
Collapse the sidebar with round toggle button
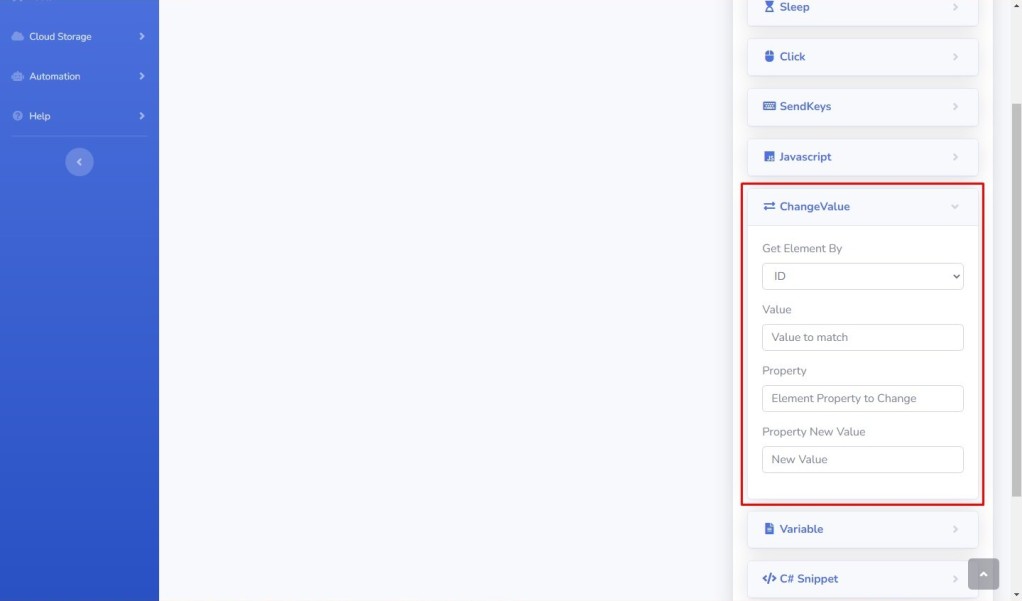point(80,162)
